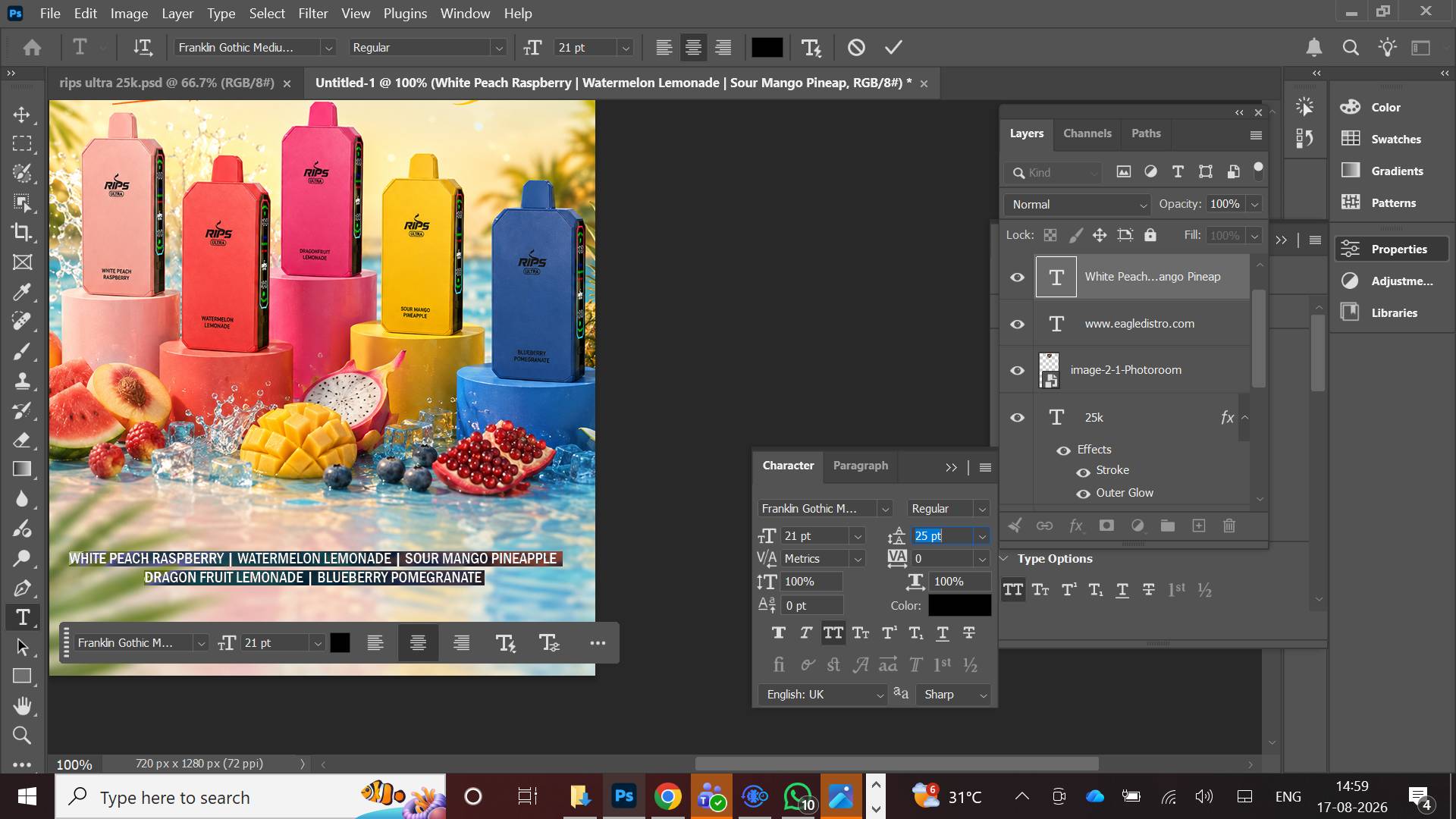This screenshot has width=1456, height=819.
Task: Select the Crop tool
Action: [x=22, y=232]
